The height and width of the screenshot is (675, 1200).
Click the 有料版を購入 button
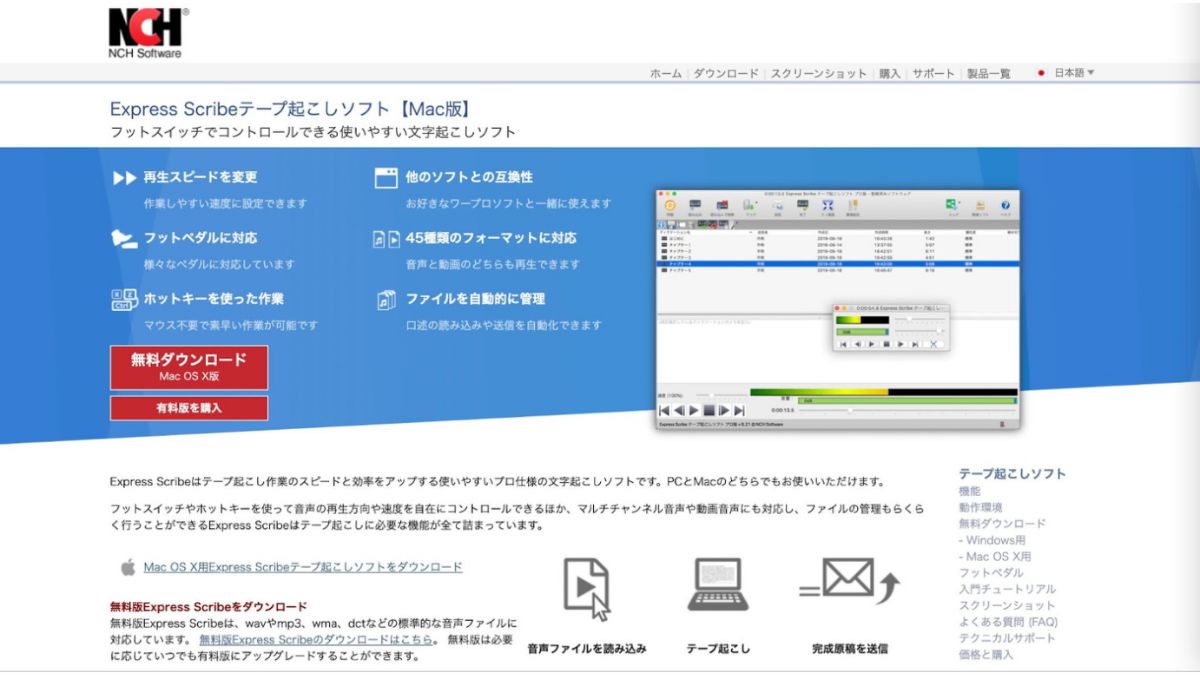(189, 408)
